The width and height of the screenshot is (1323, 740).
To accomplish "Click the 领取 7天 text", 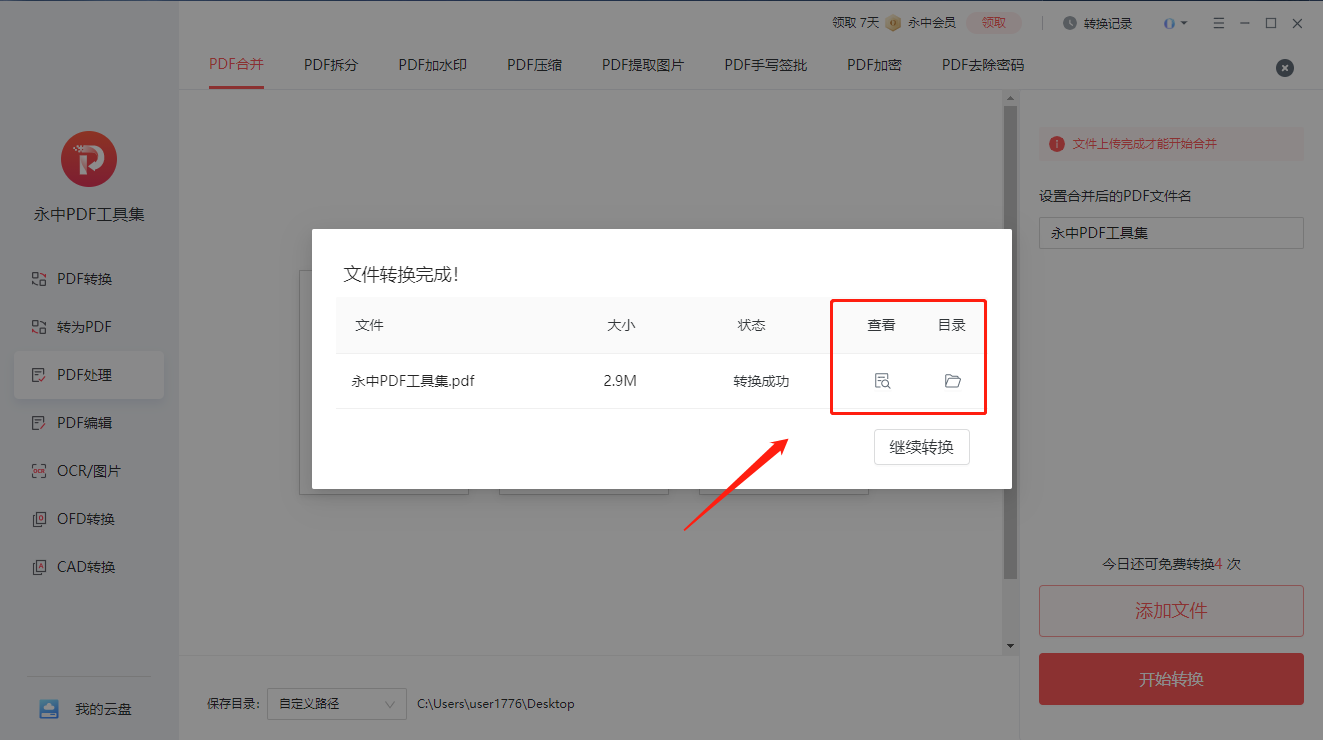I will 856,23.
